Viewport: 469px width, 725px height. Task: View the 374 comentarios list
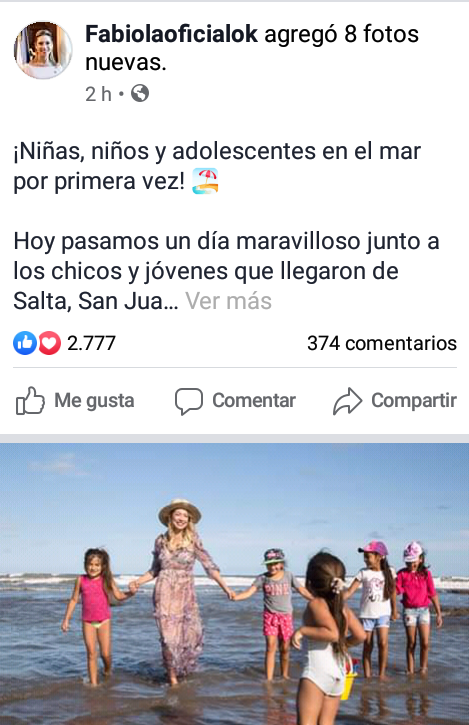pyautogui.click(x=382, y=343)
